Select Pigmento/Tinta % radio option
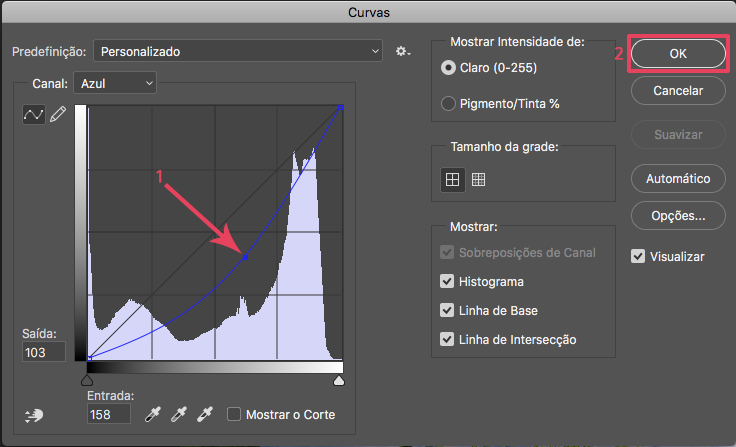 [448, 104]
